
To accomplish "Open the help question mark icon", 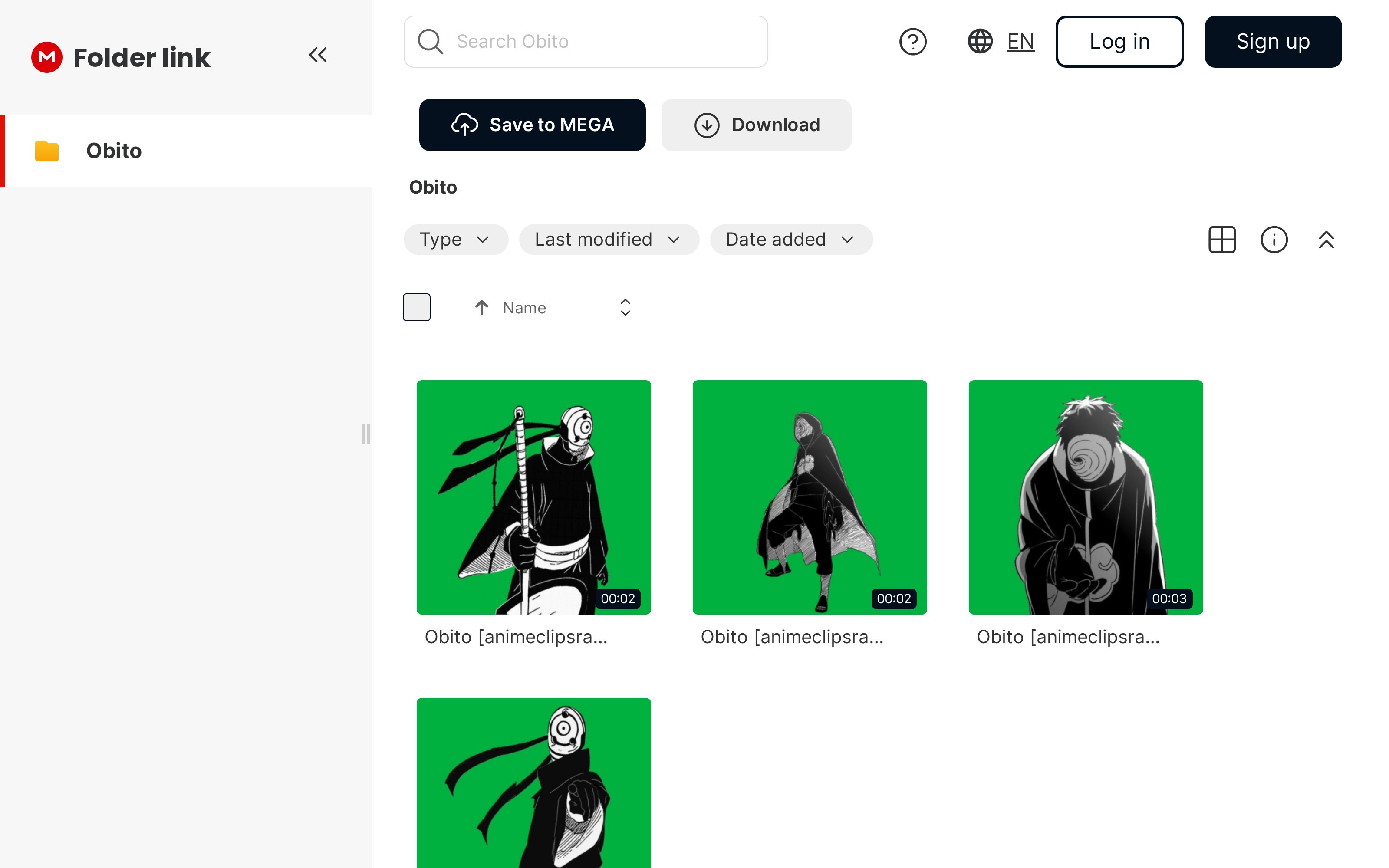I will 912,41.
